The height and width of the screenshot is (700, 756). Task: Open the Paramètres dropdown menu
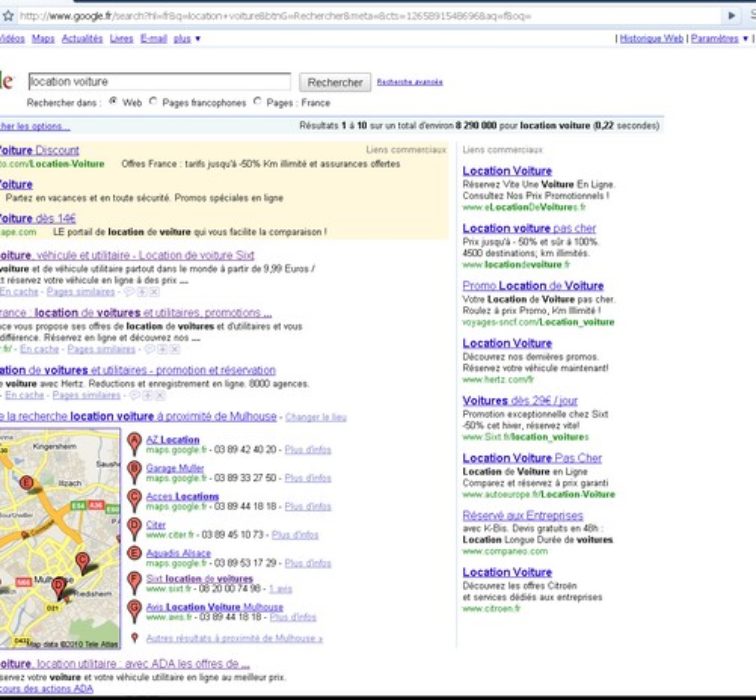point(718,39)
